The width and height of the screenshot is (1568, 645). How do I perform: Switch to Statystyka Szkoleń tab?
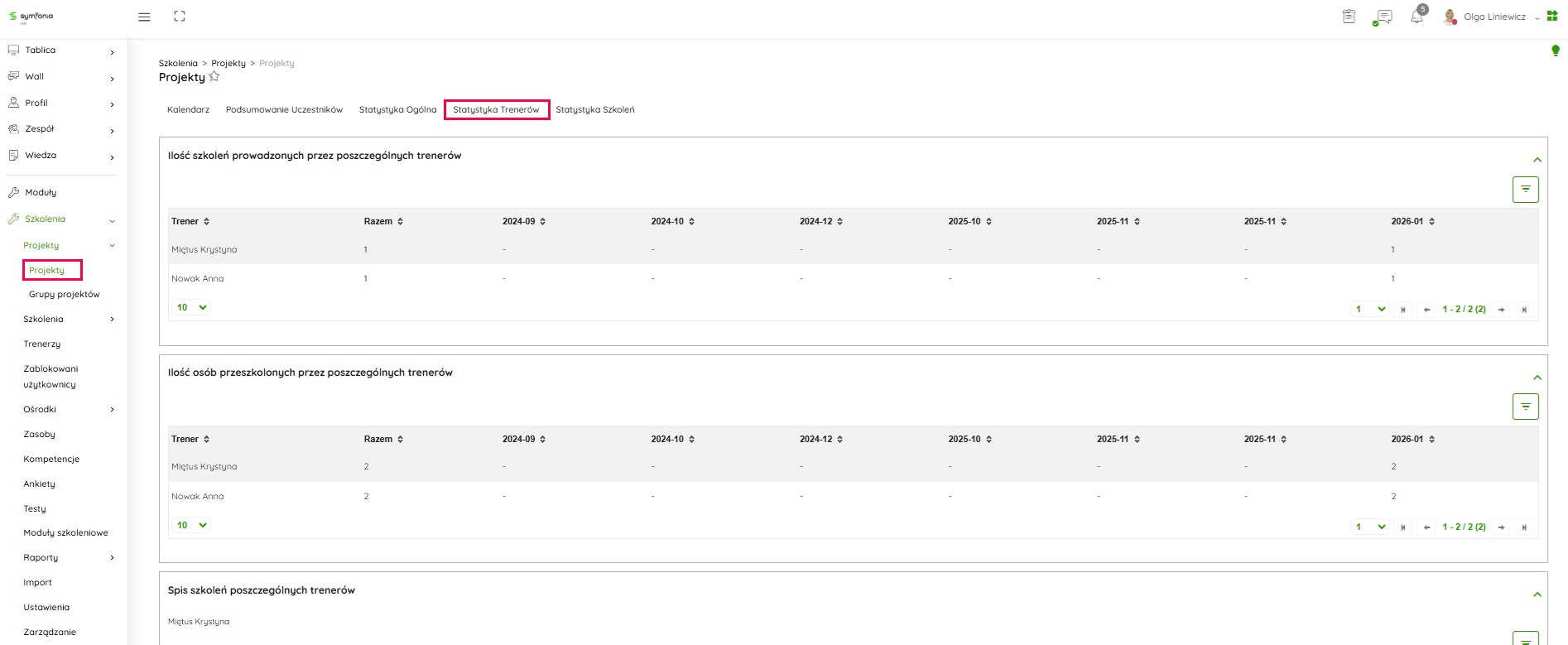point(594,110)
